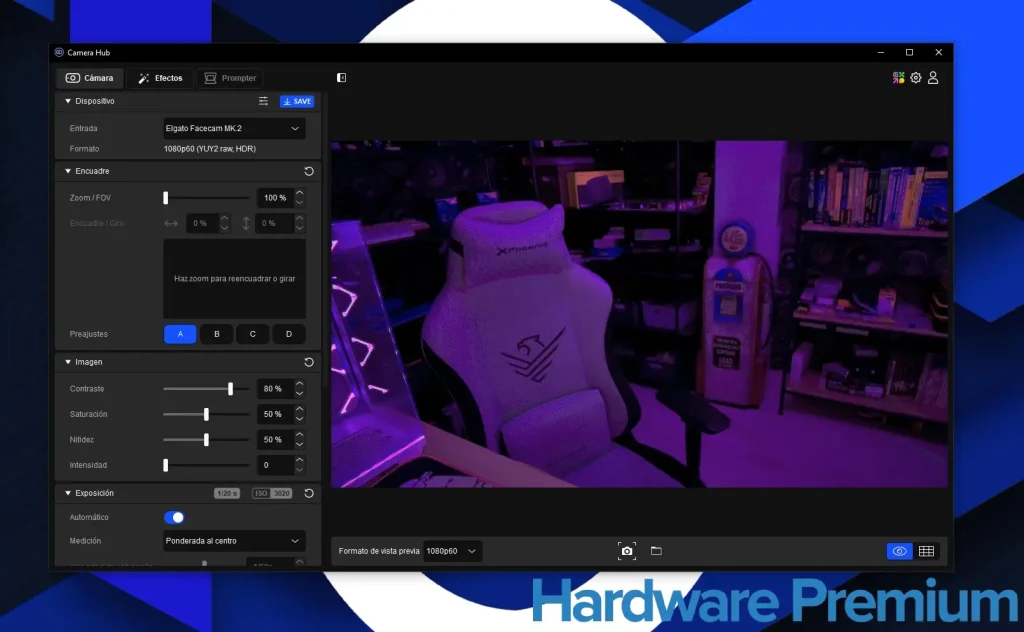Adjust the Intensidad slider
Viewport: 1024px width, 632px height.
click(206, 465)
